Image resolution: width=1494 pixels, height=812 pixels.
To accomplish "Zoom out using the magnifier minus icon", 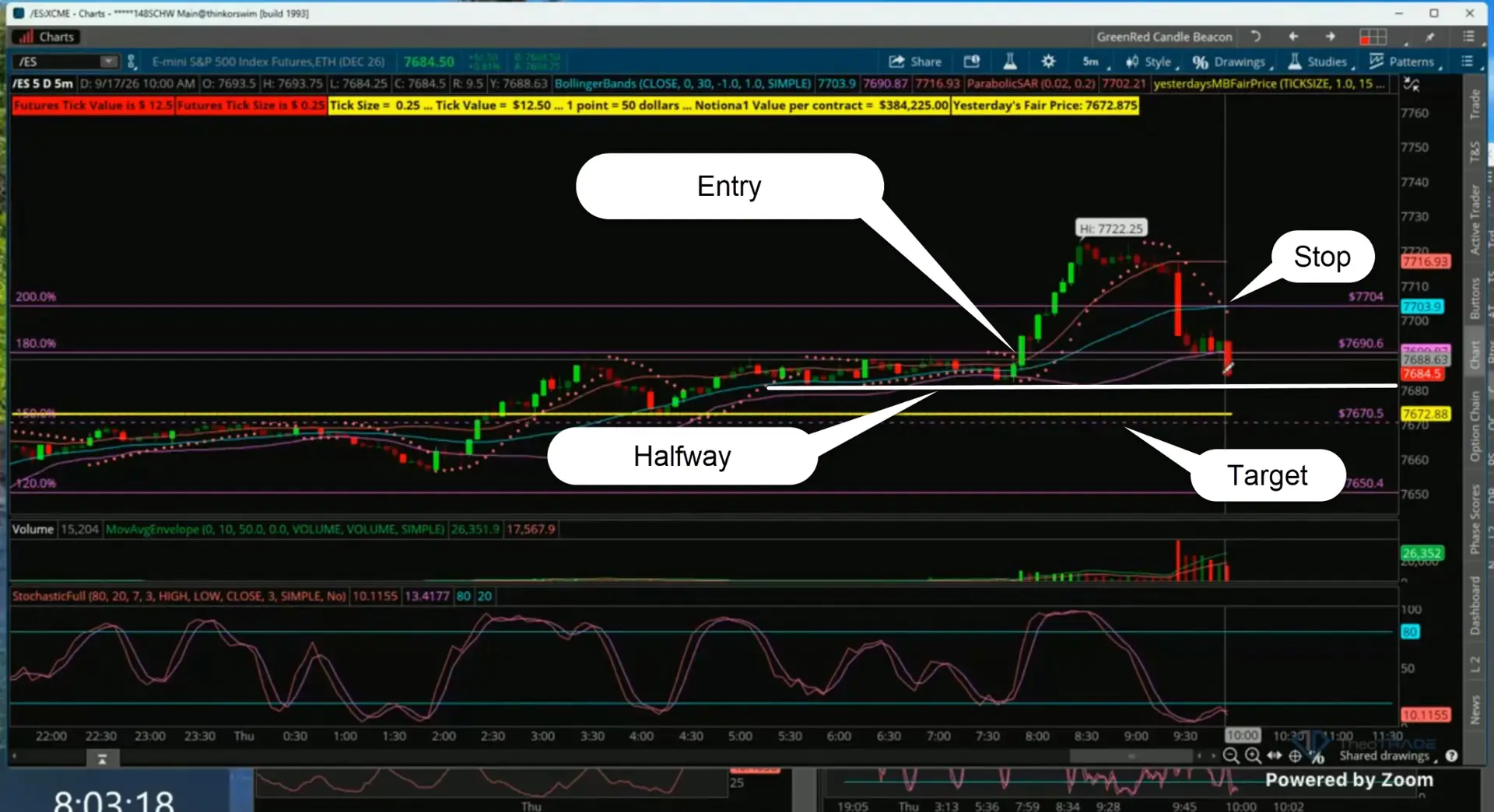I will tap(1230, 755).
